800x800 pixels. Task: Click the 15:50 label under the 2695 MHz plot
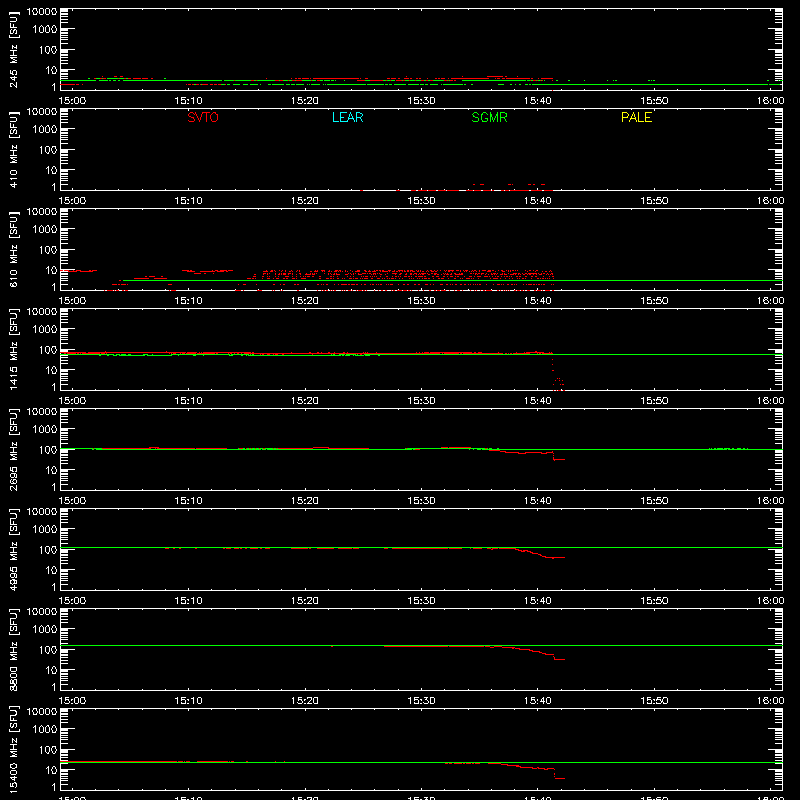tap(654, 501)
